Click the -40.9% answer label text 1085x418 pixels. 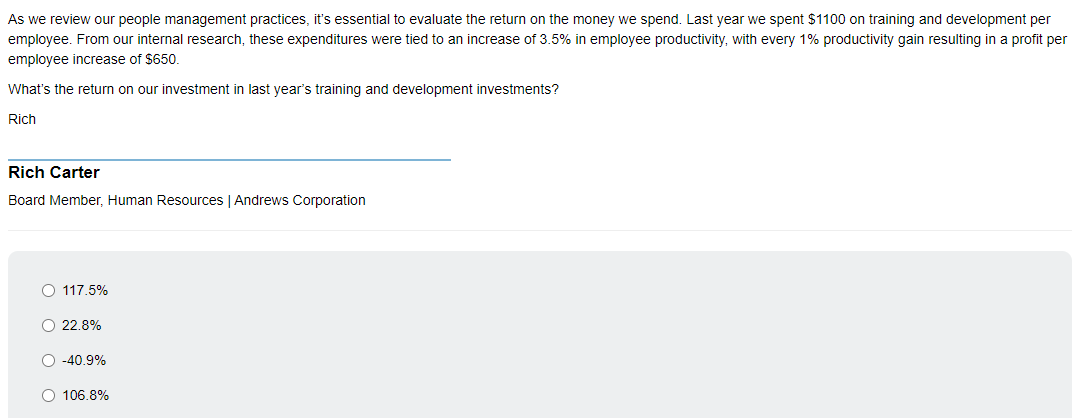pyautogui.click(x=84, y=361)
